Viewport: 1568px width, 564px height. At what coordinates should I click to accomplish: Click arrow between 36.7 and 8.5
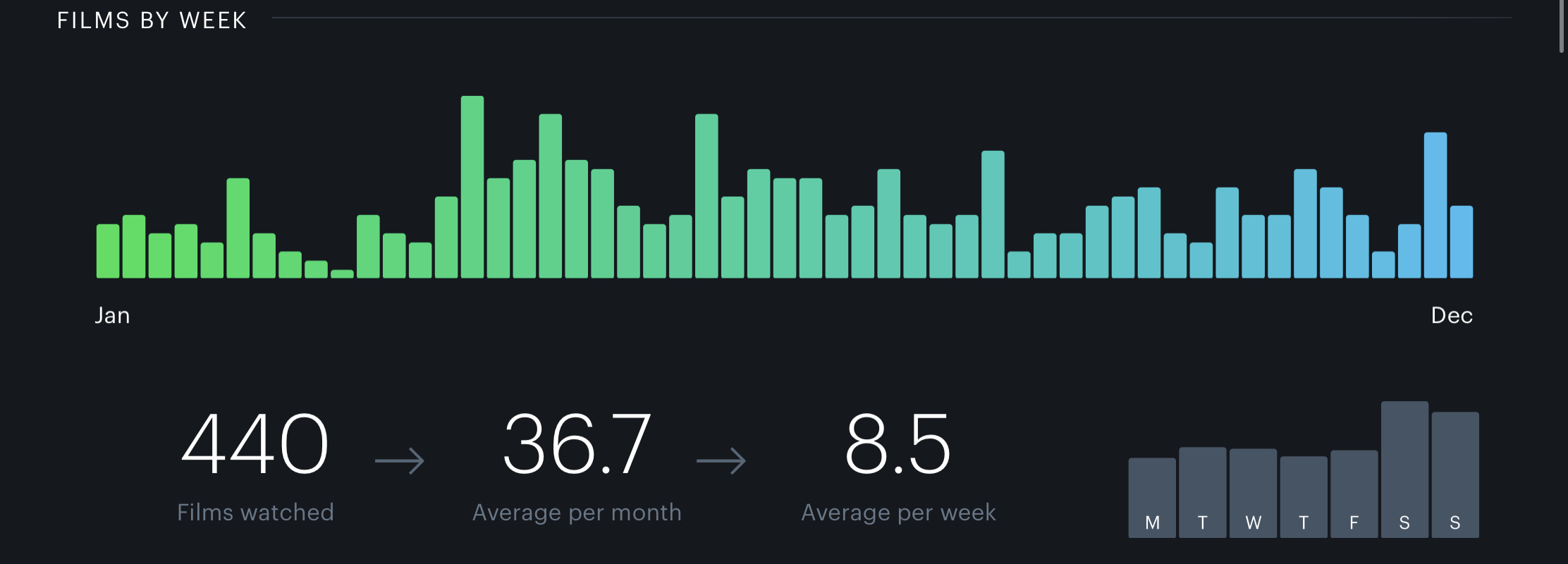(x=721, y=461)
